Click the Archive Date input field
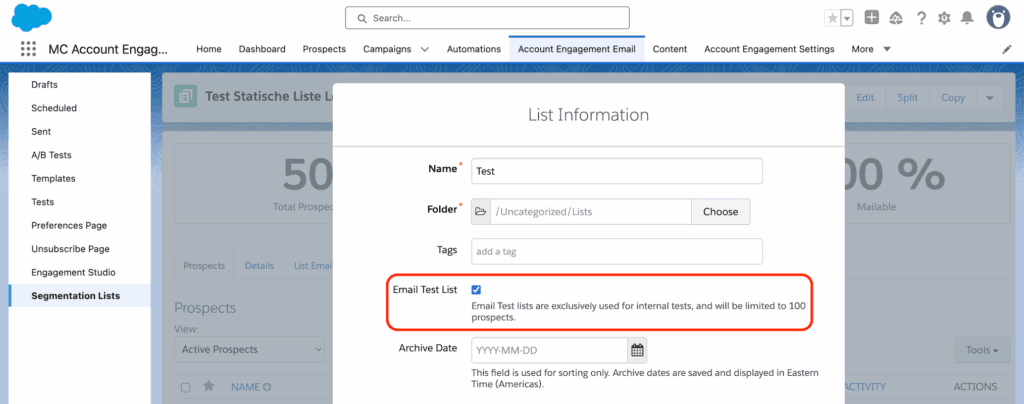Screen dimensions: 1024x404 pyautogui.click(x=549, y=350)
